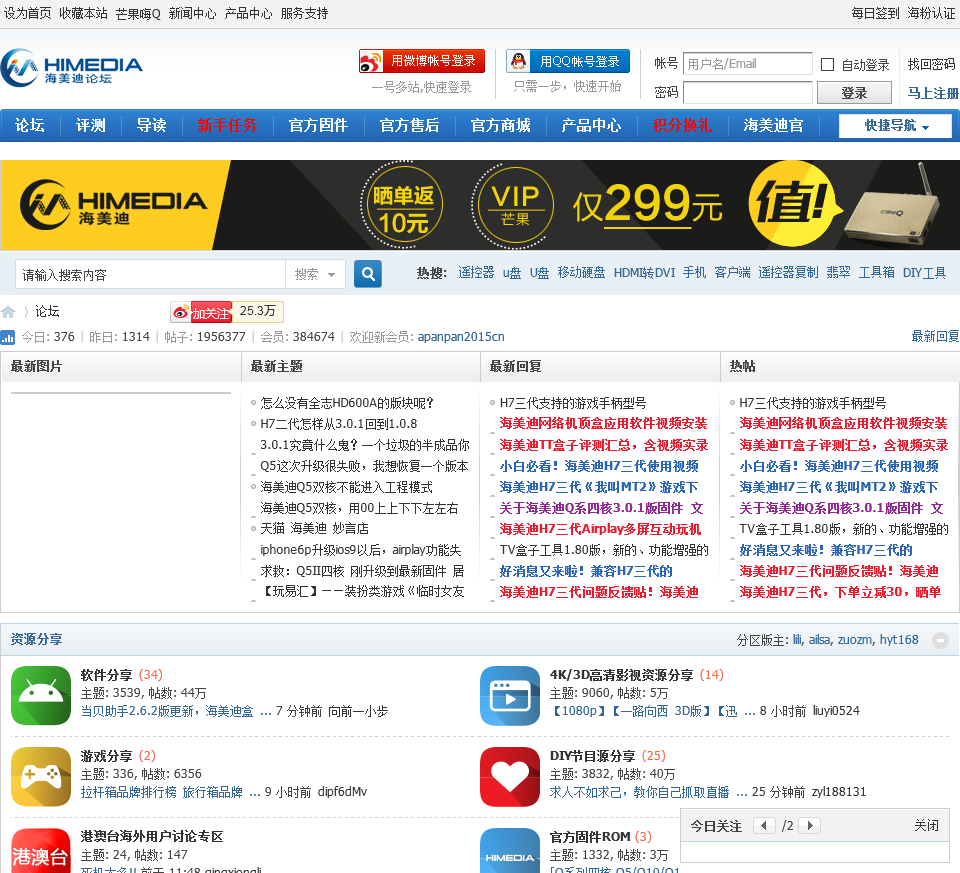Open 官方商城 in the navigation bar
The height and width of the screenshot is (873, 960).
[501, 126]
